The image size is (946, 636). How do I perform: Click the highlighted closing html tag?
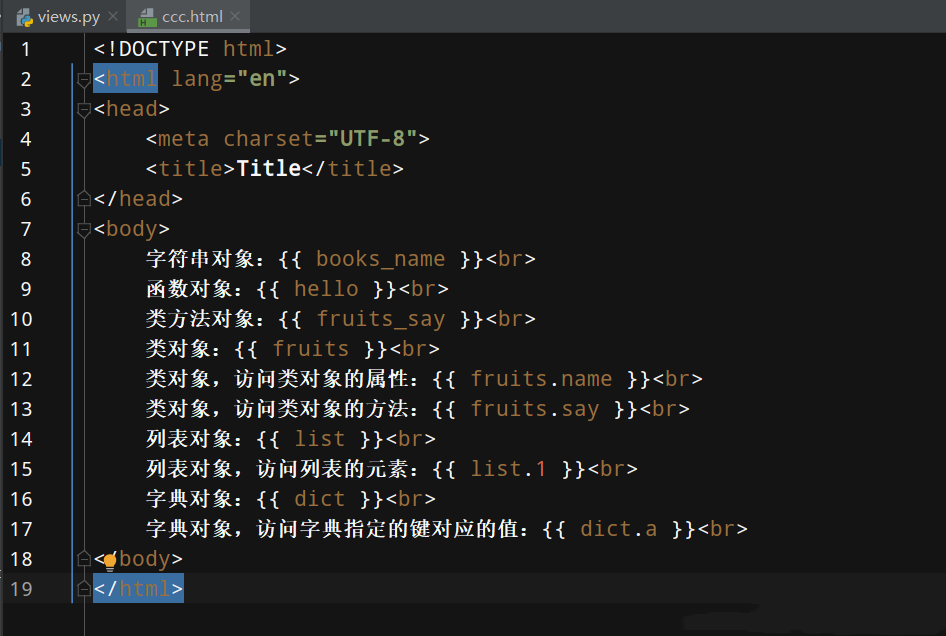click(x=136, y=589)
